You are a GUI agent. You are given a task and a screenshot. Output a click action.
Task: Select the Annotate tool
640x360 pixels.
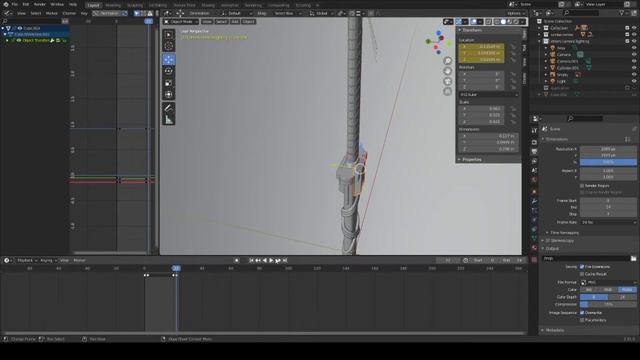pyautogui.click(x=169, y=108)
